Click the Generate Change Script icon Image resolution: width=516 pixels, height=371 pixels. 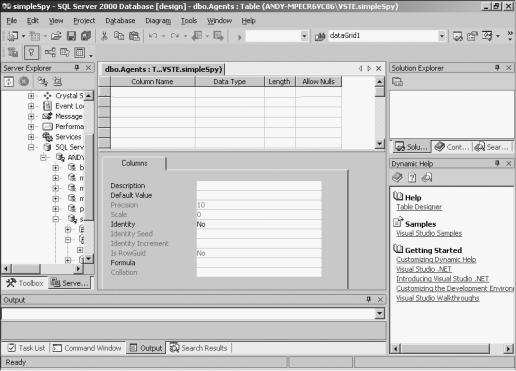click(x=13, y=52)
